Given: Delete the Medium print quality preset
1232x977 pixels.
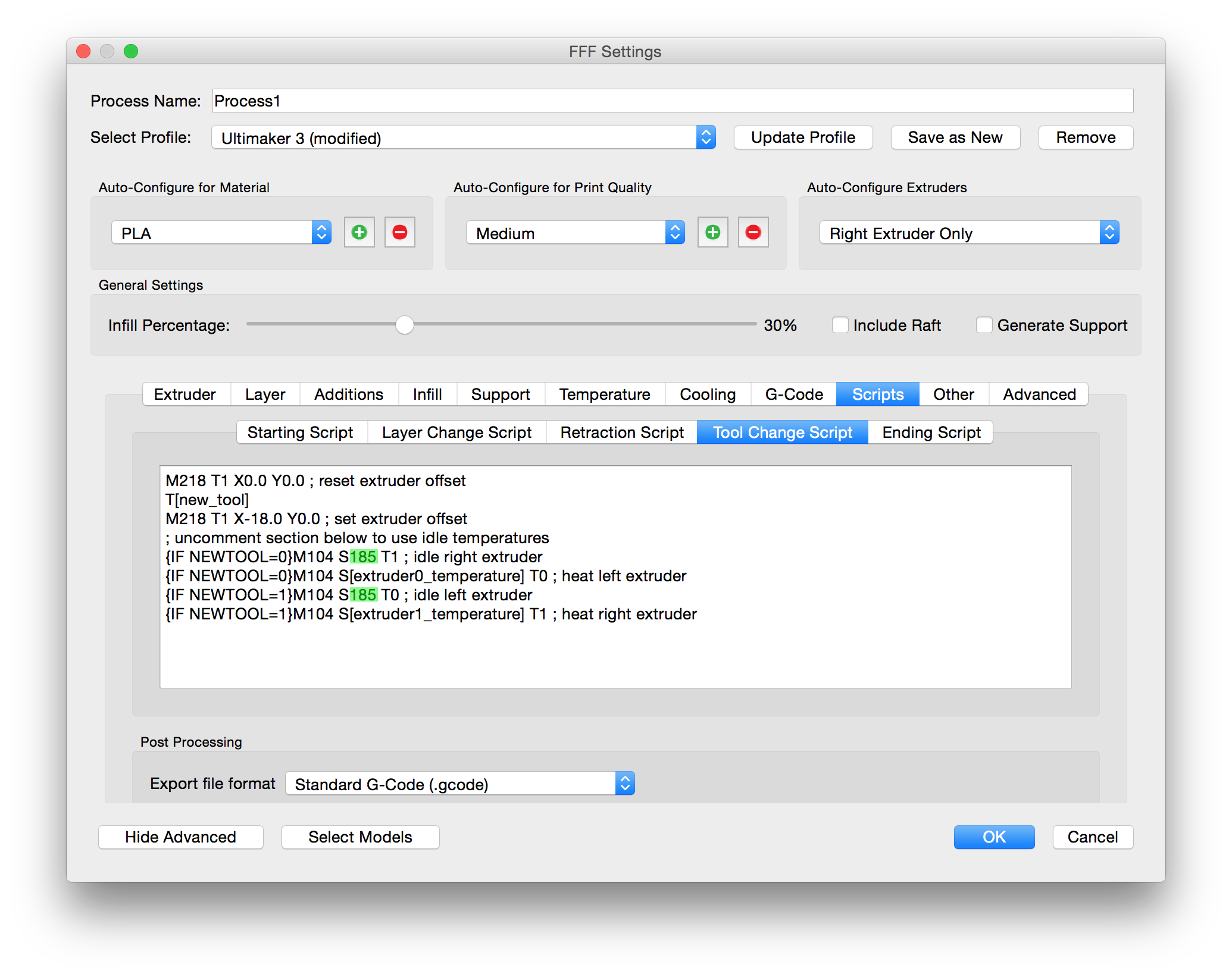Looking at the screenshot, I should 753,233.
